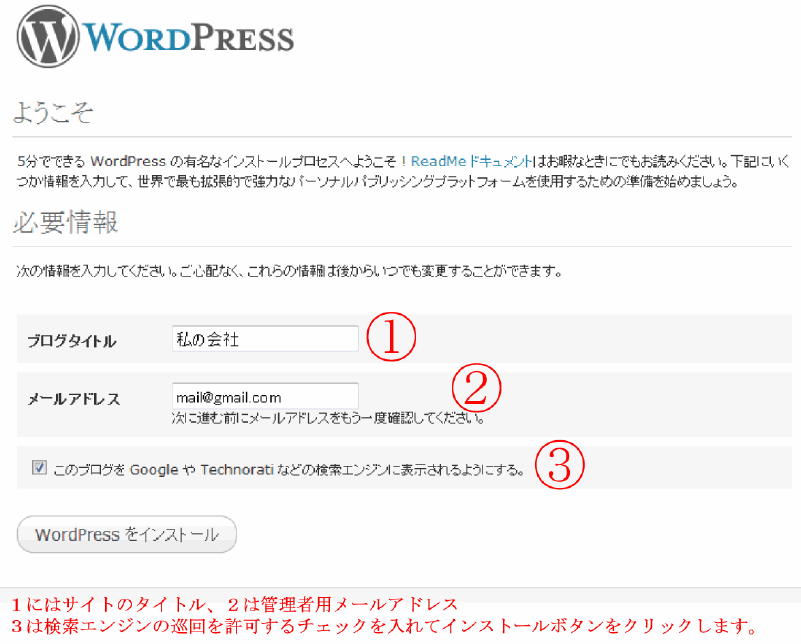Click the ブログタイトル label

72,341
